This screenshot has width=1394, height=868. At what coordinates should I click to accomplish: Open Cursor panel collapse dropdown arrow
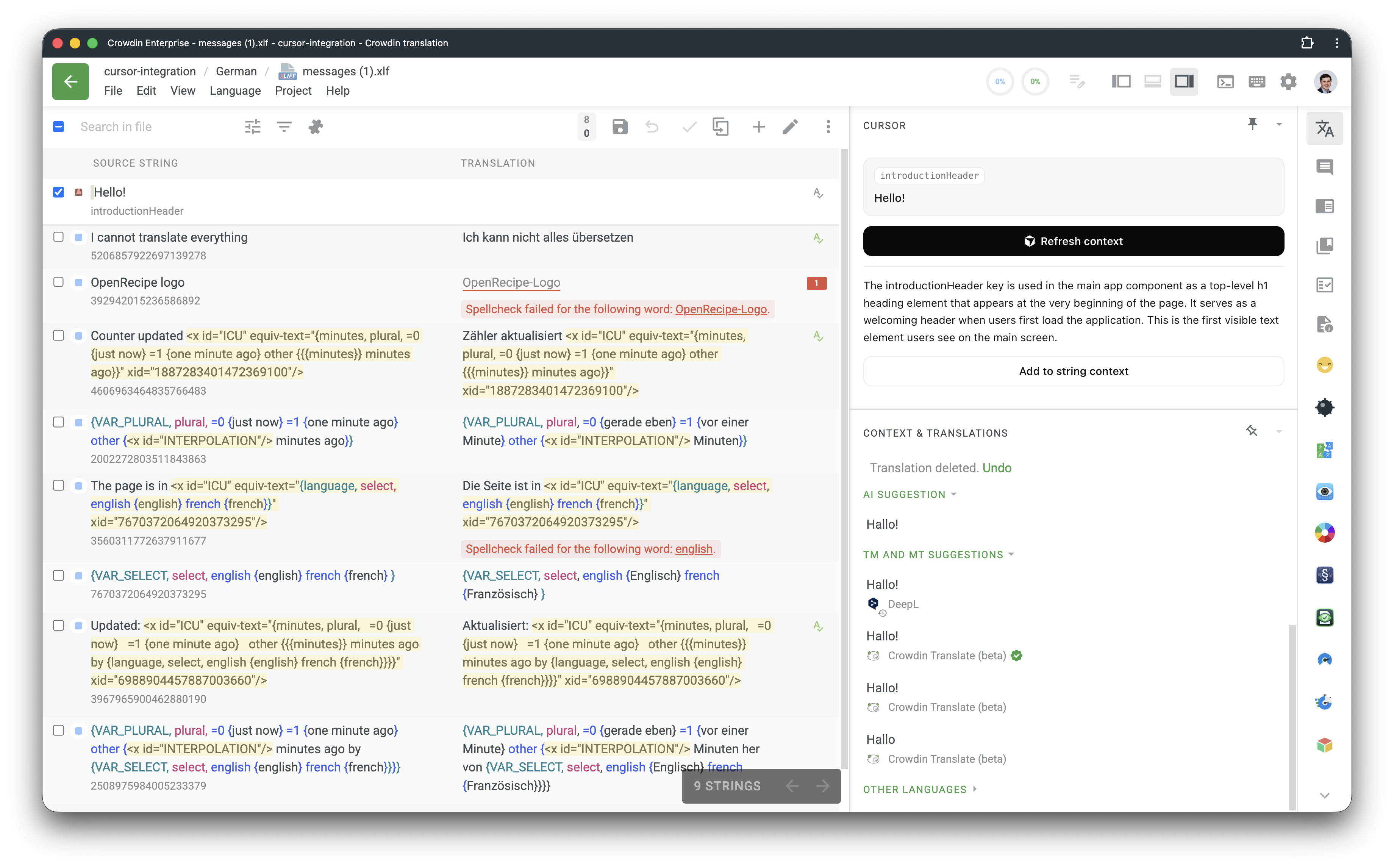[x=1278, y=124]
